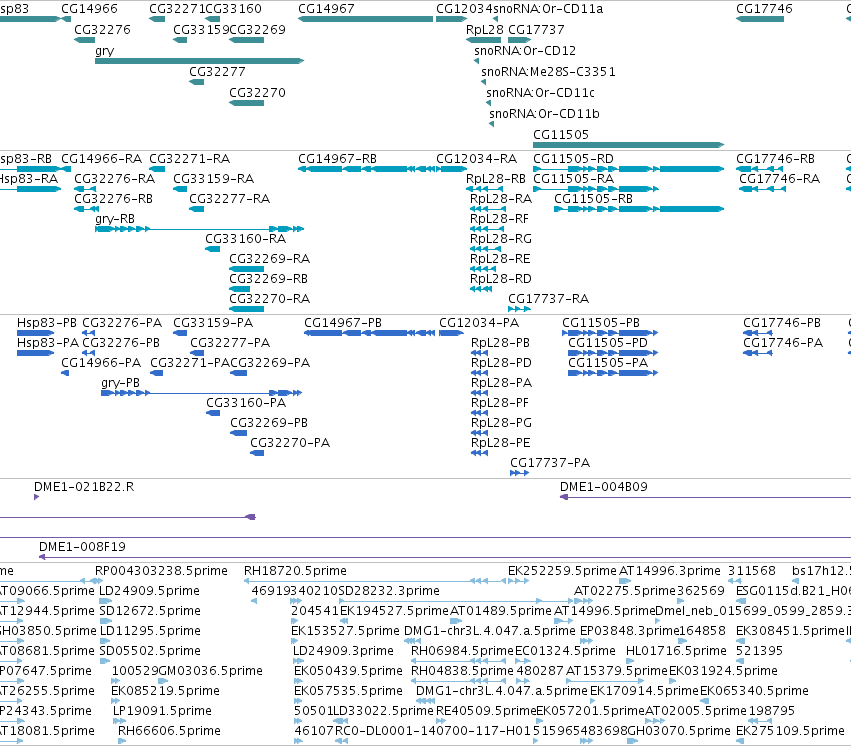Click the RpL28 gene label

[485, 30]
